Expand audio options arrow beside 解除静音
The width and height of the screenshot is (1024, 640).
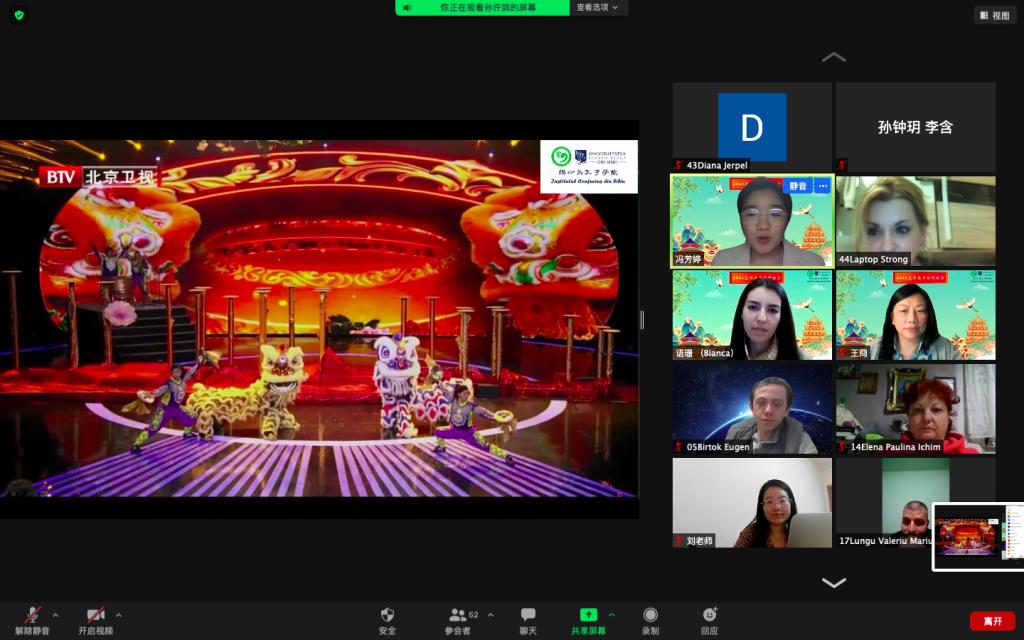click(55, 615)
